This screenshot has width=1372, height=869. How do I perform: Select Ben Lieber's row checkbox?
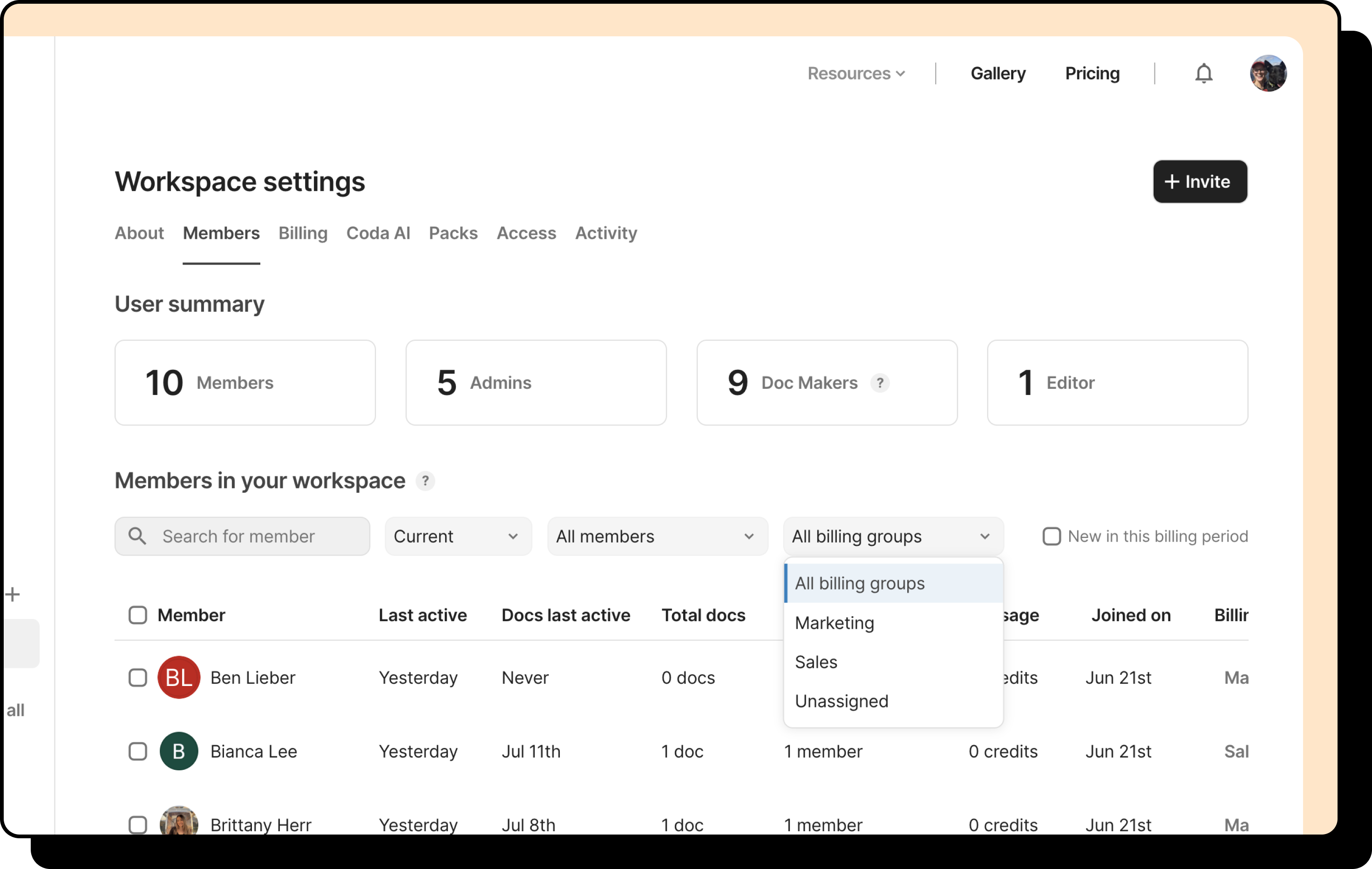(x=137, y=678)
